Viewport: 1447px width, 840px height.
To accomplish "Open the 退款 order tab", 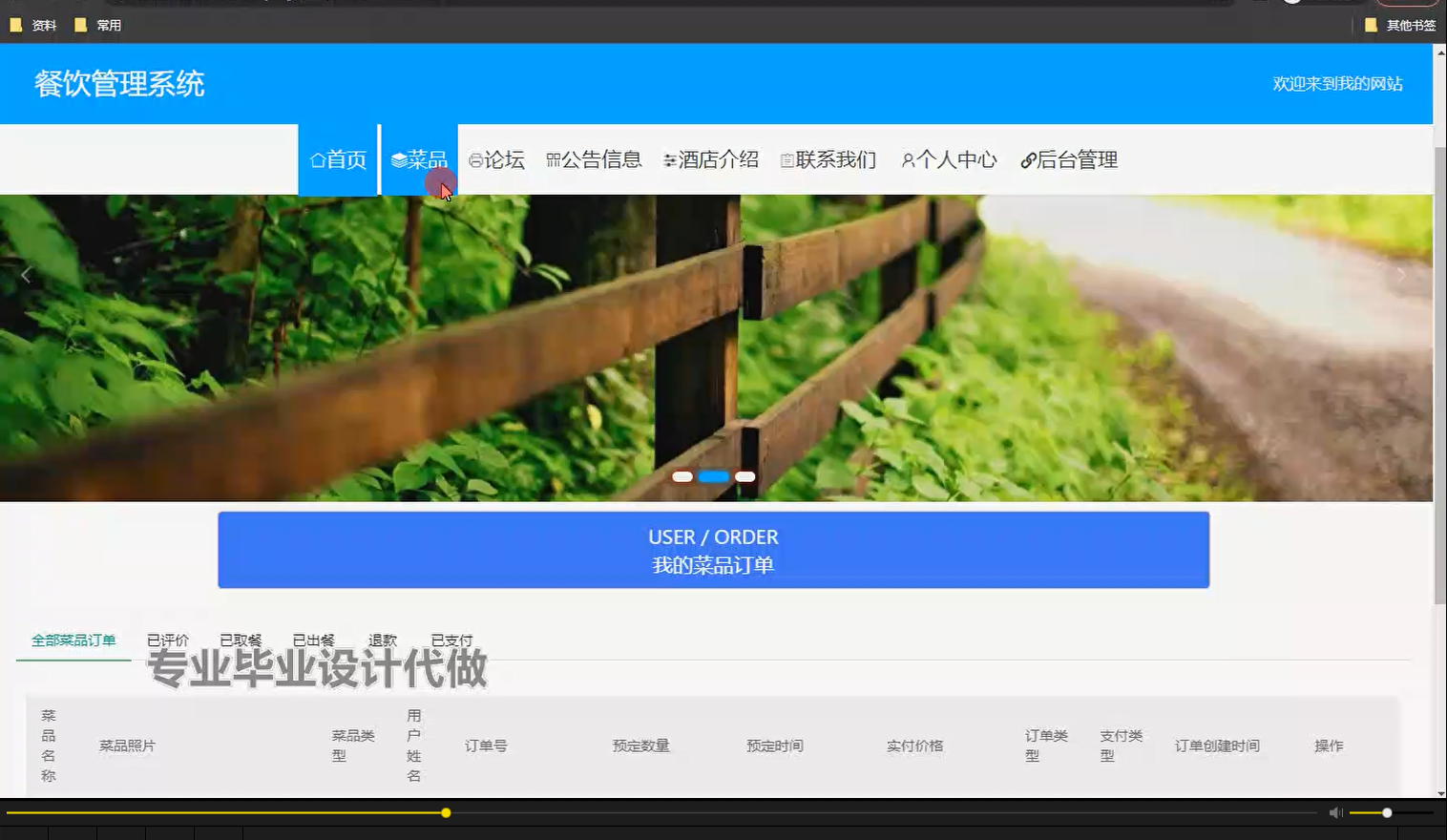I will pos(382,640).
